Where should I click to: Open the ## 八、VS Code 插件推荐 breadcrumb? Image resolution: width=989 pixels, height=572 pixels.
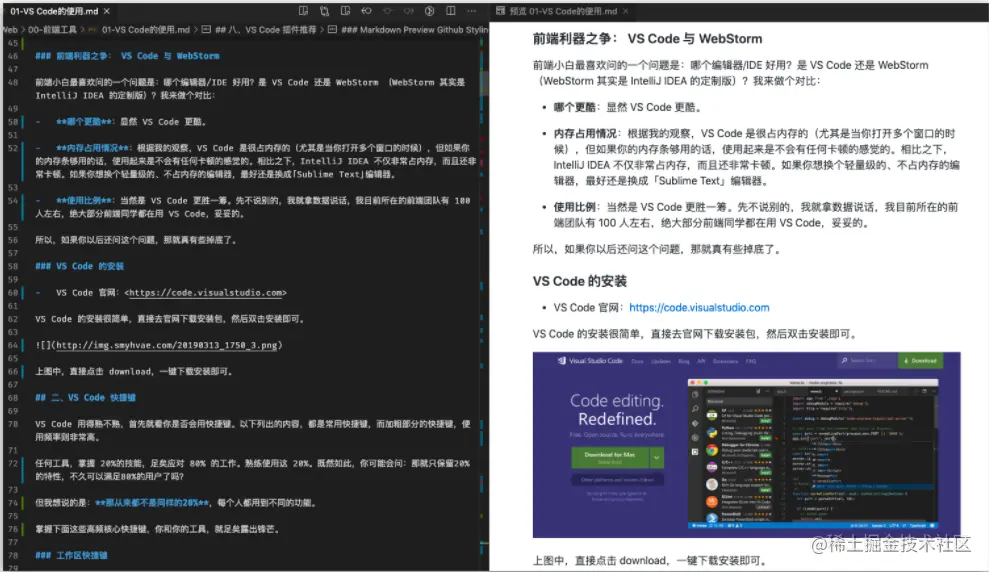[266, 30]
